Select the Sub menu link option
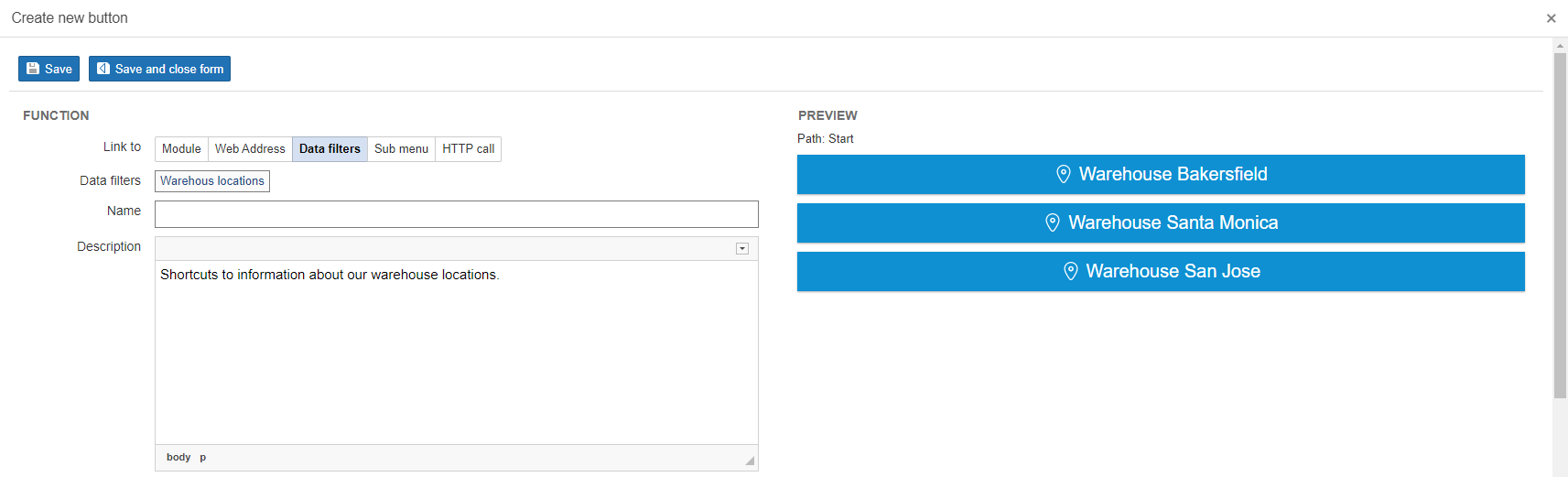The image size is (1568, 477). coord(401,149)
